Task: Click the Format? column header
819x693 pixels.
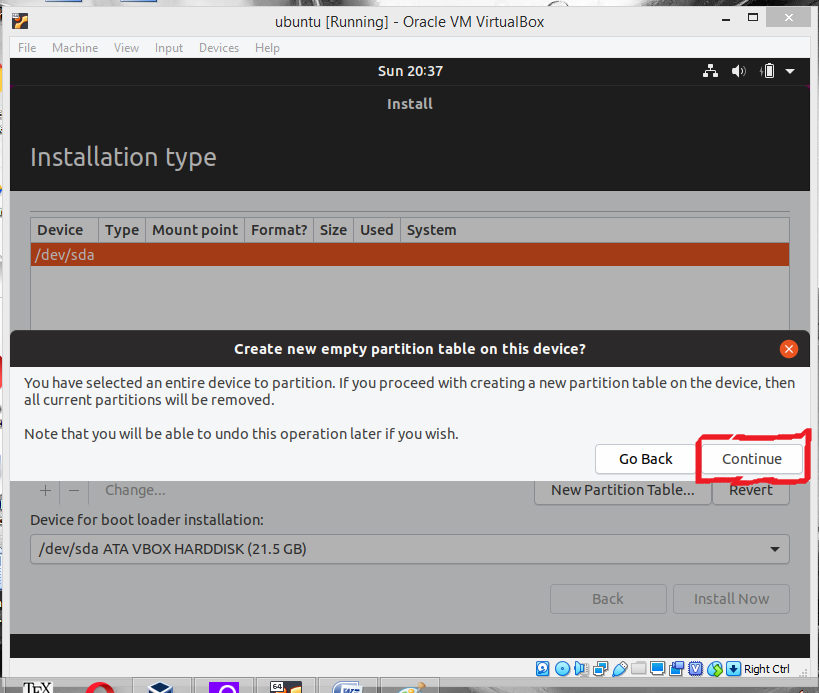Action: pyautogui.click(x=279, y=230)
